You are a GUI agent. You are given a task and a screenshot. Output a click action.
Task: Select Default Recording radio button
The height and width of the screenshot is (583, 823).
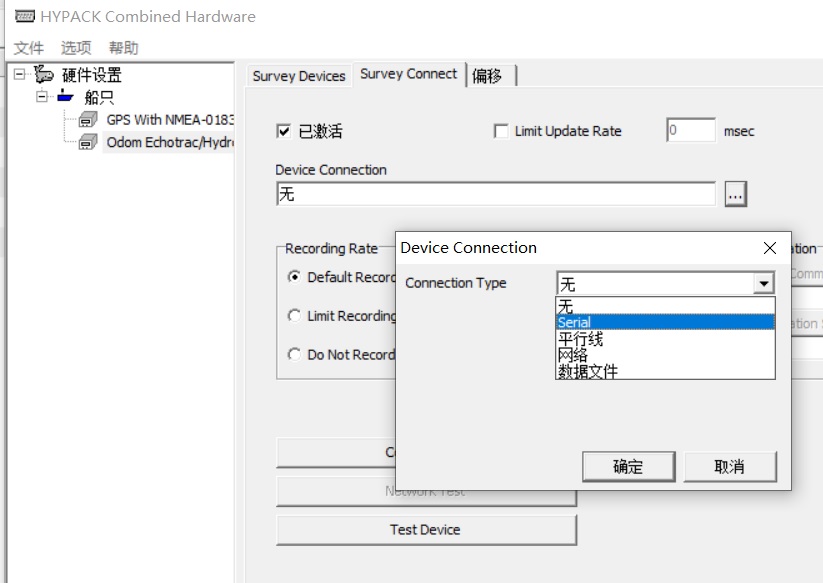[x=294, y=277]
